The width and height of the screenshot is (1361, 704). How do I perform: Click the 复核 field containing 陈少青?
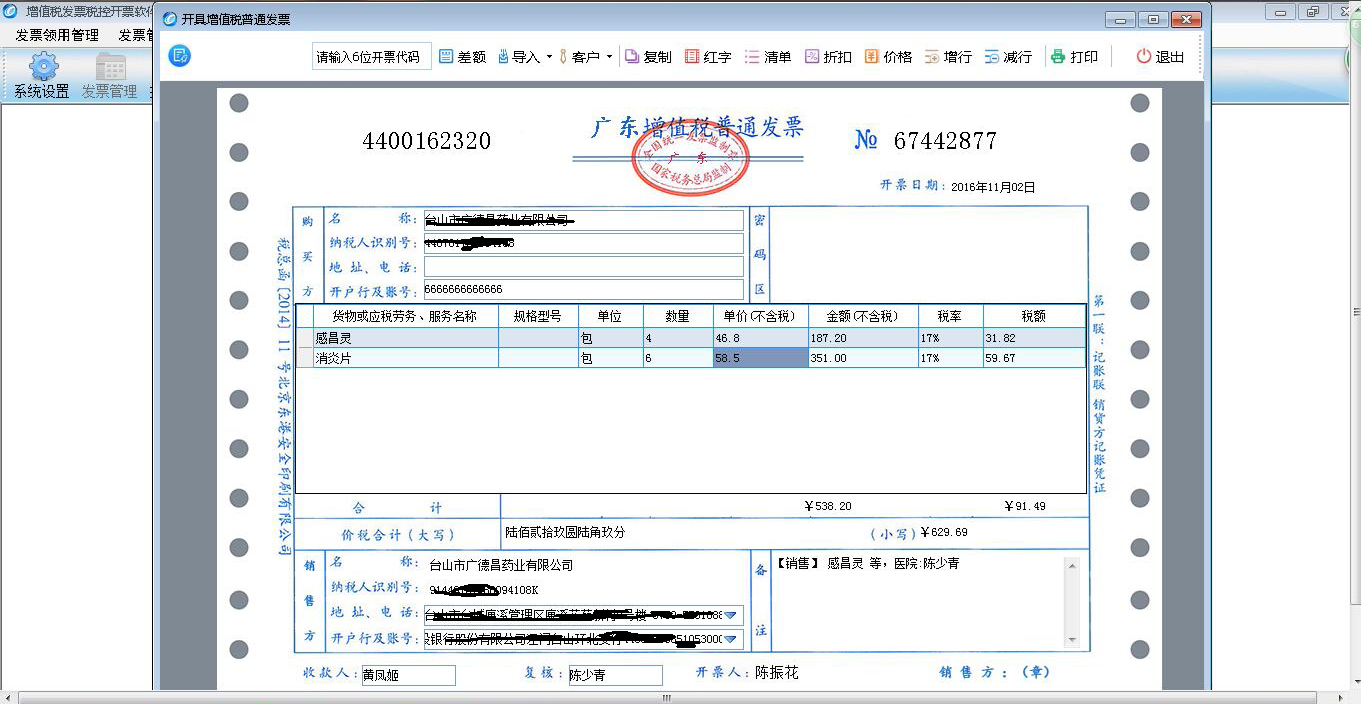coord(615,675)
